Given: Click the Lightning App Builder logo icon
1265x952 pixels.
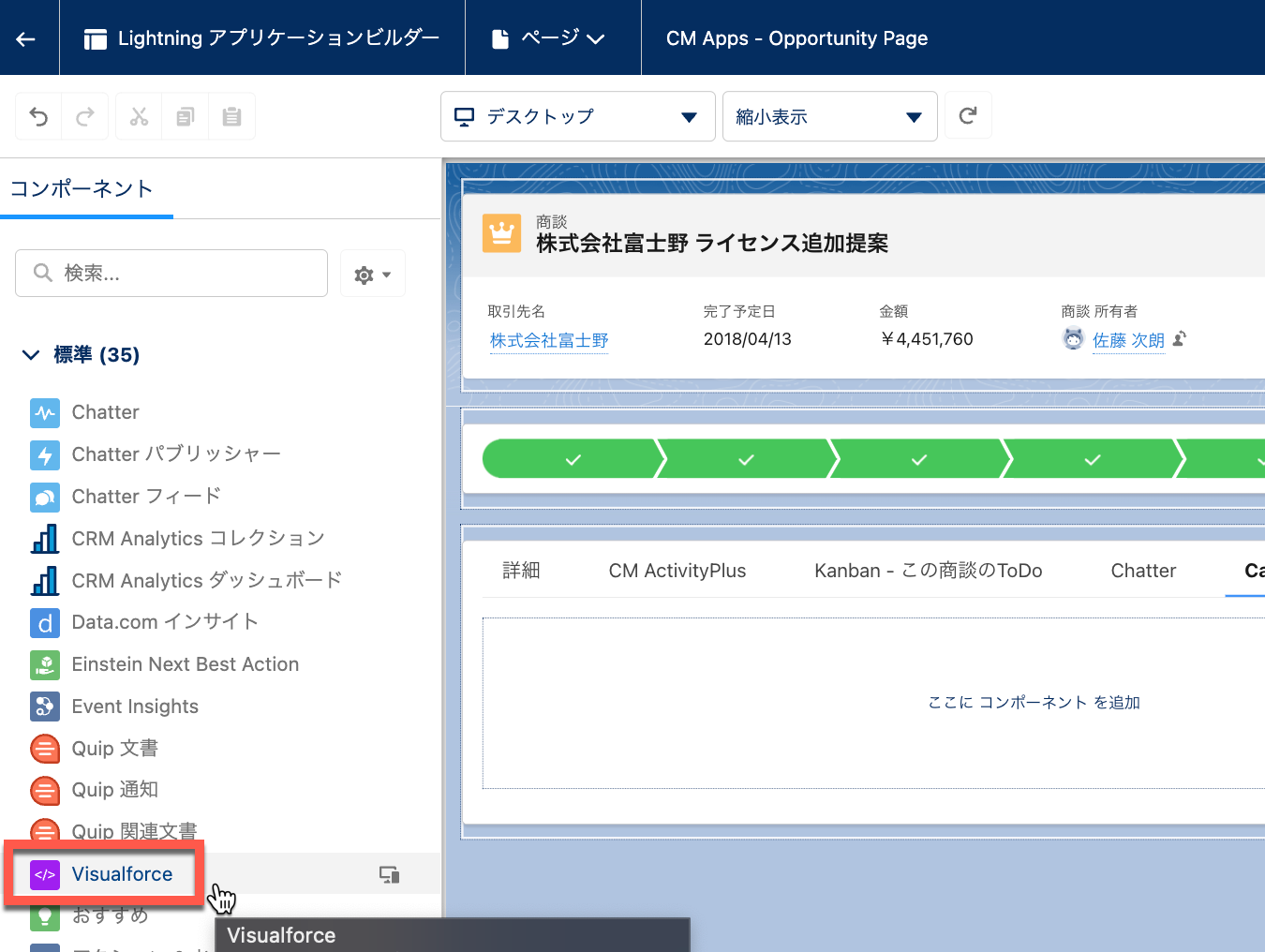Looking at the screenshot, I should tap(95, 38).
